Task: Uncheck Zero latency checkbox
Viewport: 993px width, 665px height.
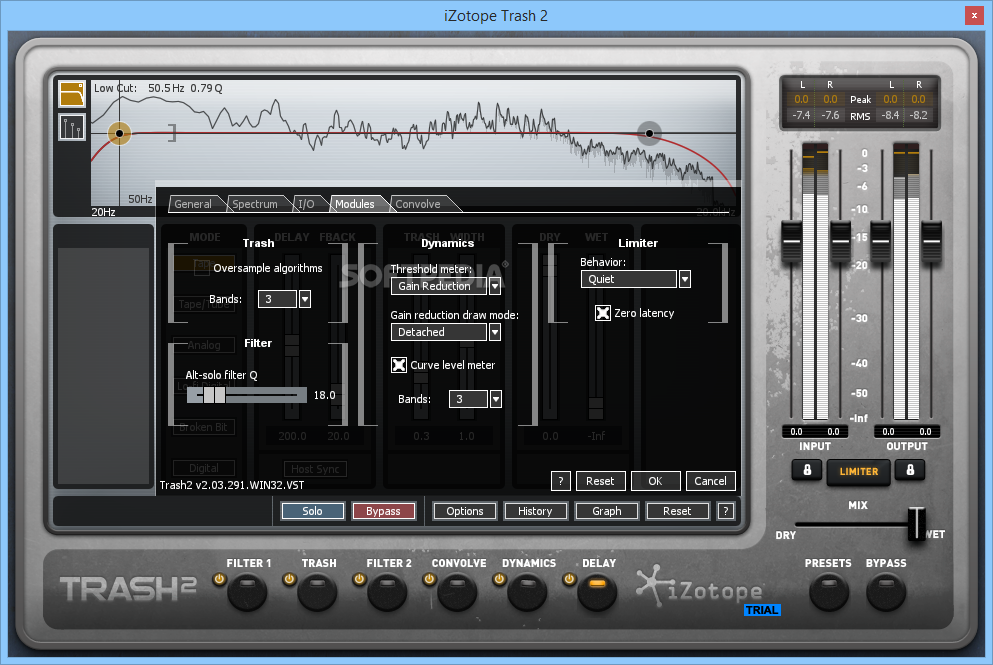Action: (x=603, y=313)
